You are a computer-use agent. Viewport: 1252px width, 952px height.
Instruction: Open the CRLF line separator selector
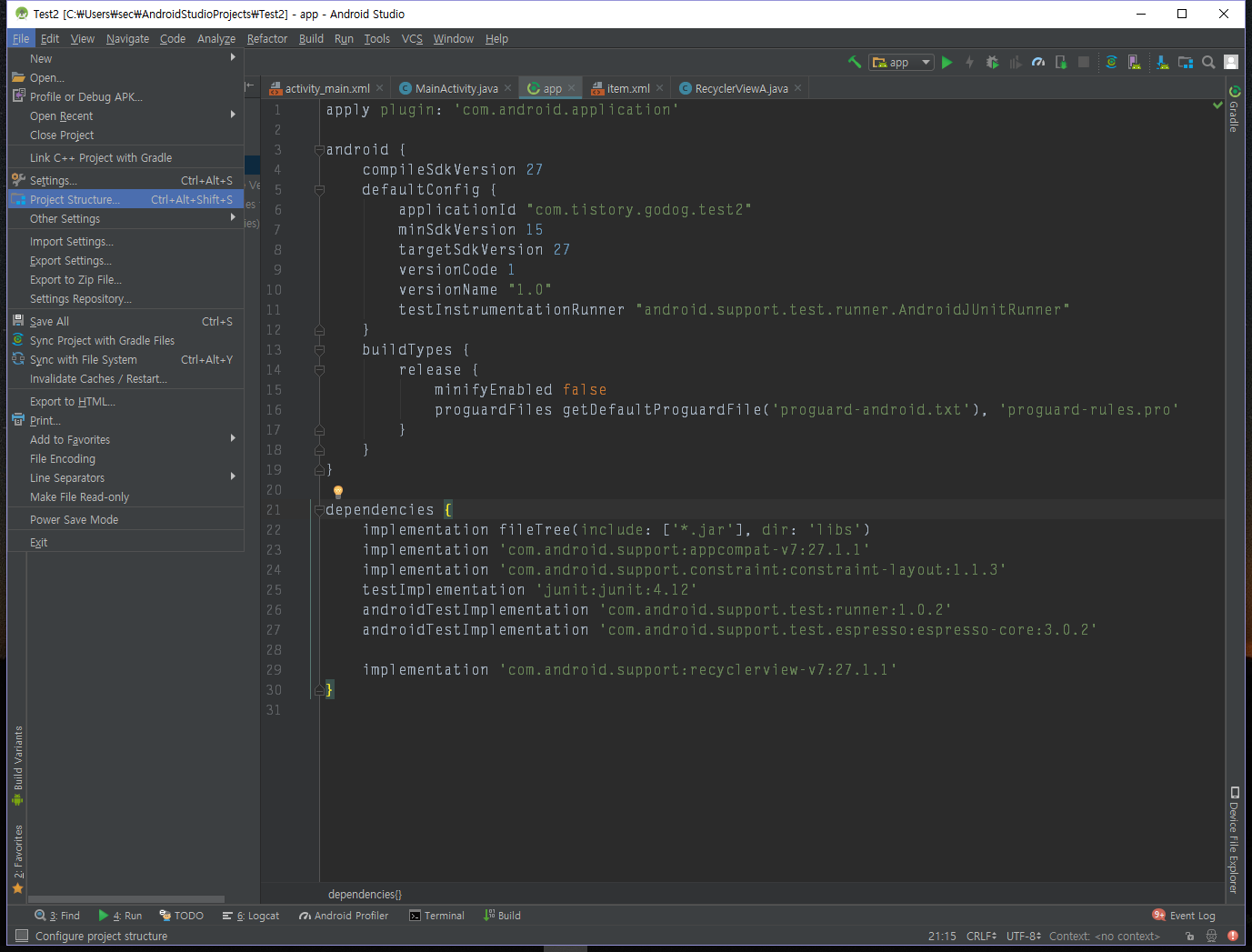[x=981, y=936]
